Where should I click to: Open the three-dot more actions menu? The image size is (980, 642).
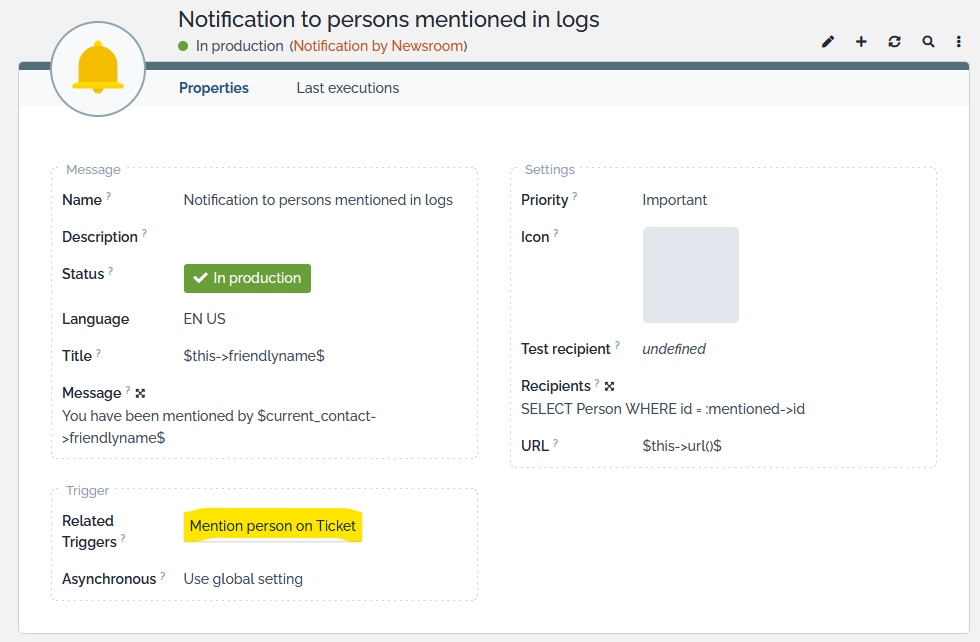(x=959, y=42)
